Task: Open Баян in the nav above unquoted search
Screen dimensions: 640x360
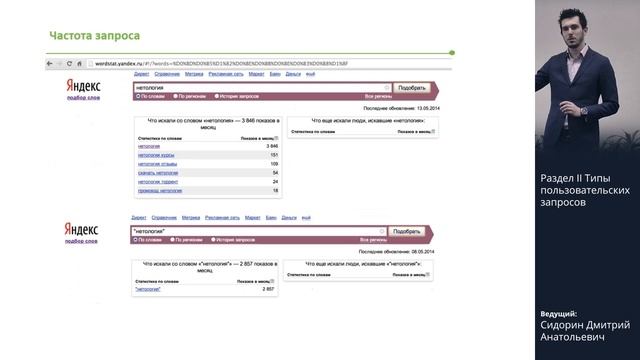Action: pos(275,74)
